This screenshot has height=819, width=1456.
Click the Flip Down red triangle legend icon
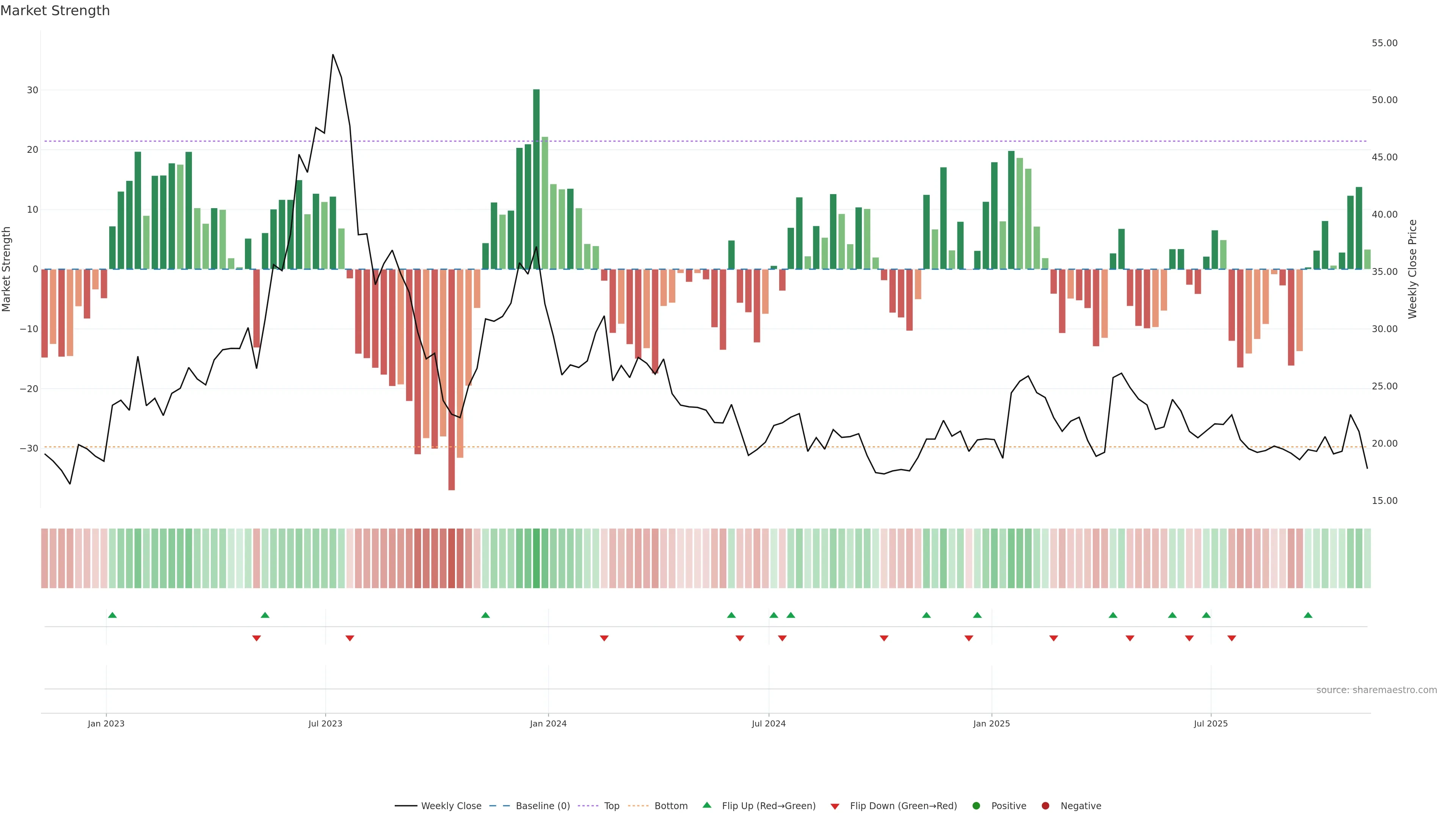tap(835, 806)
